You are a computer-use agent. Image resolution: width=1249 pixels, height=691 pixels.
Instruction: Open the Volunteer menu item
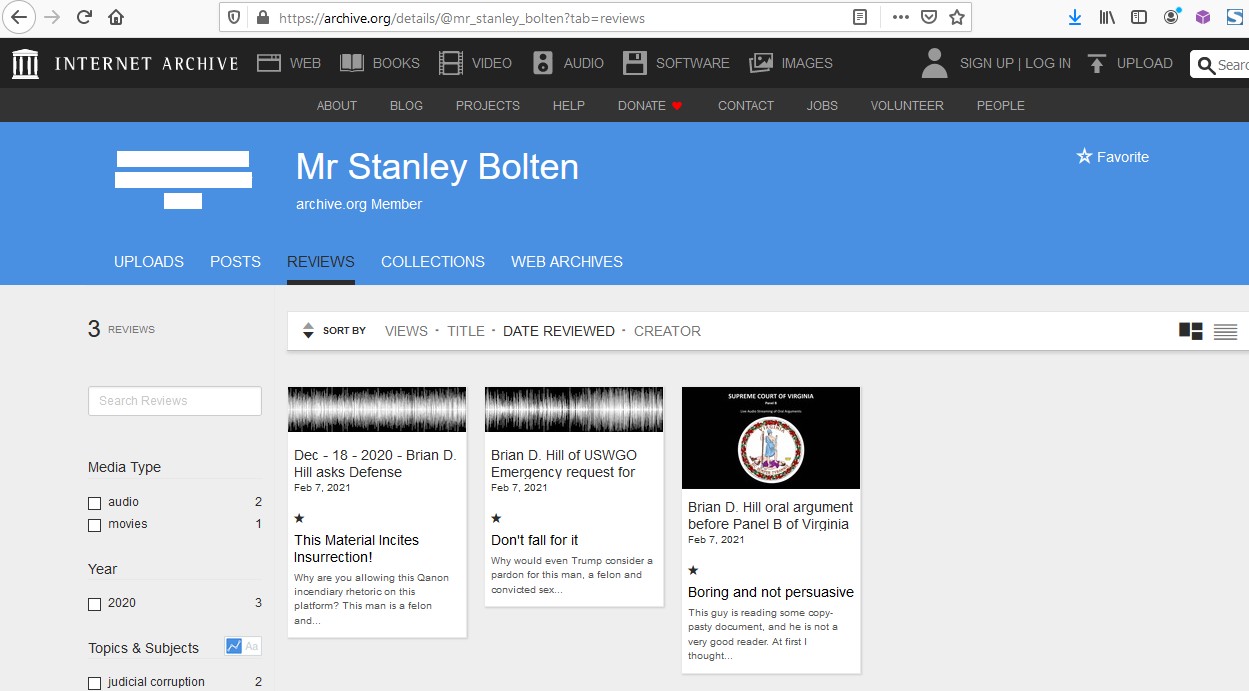pyautogui.click(x=907, y=106)
